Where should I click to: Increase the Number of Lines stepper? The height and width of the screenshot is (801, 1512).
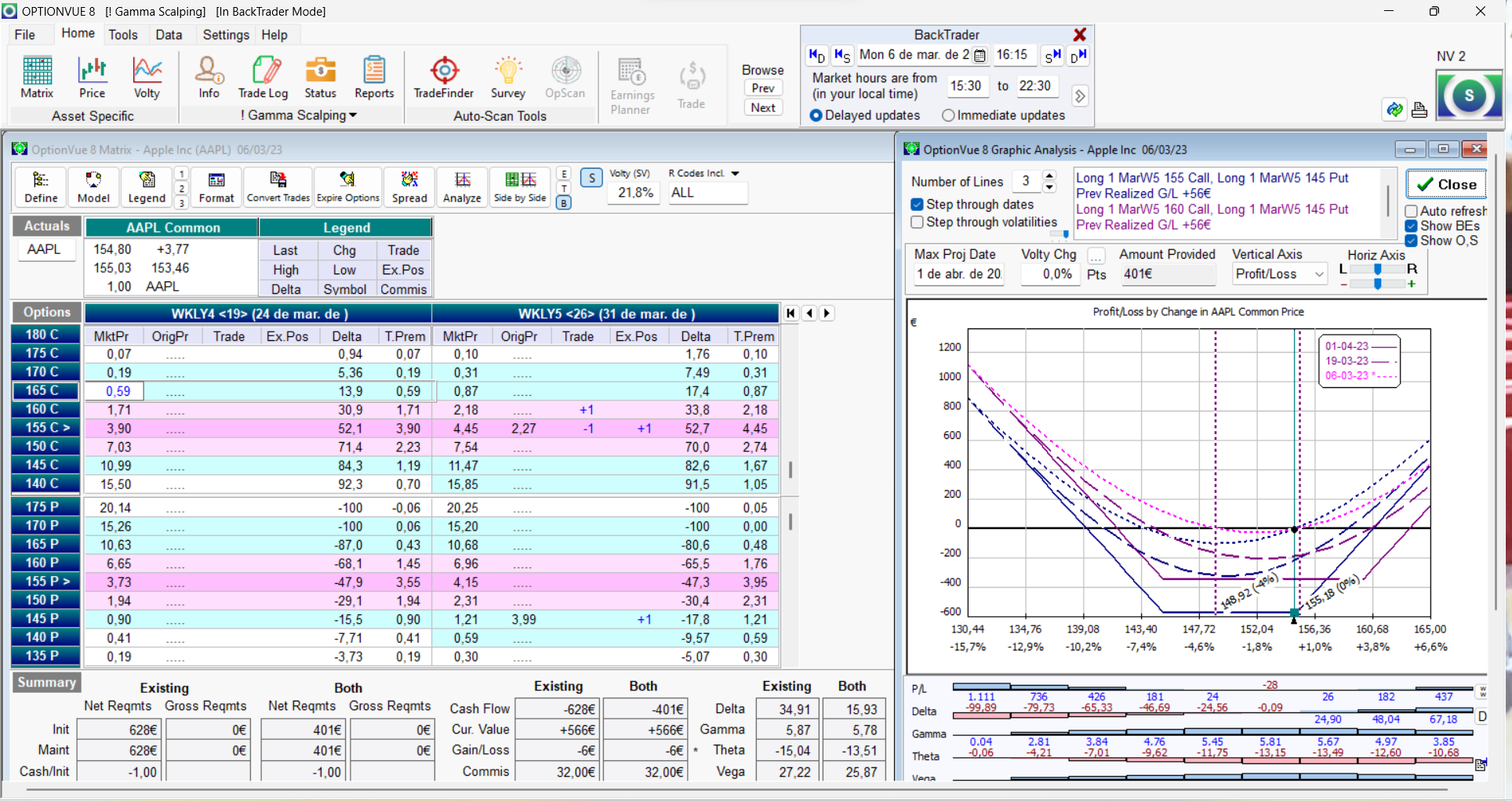pyautogui.click(x=1050, y=176)
